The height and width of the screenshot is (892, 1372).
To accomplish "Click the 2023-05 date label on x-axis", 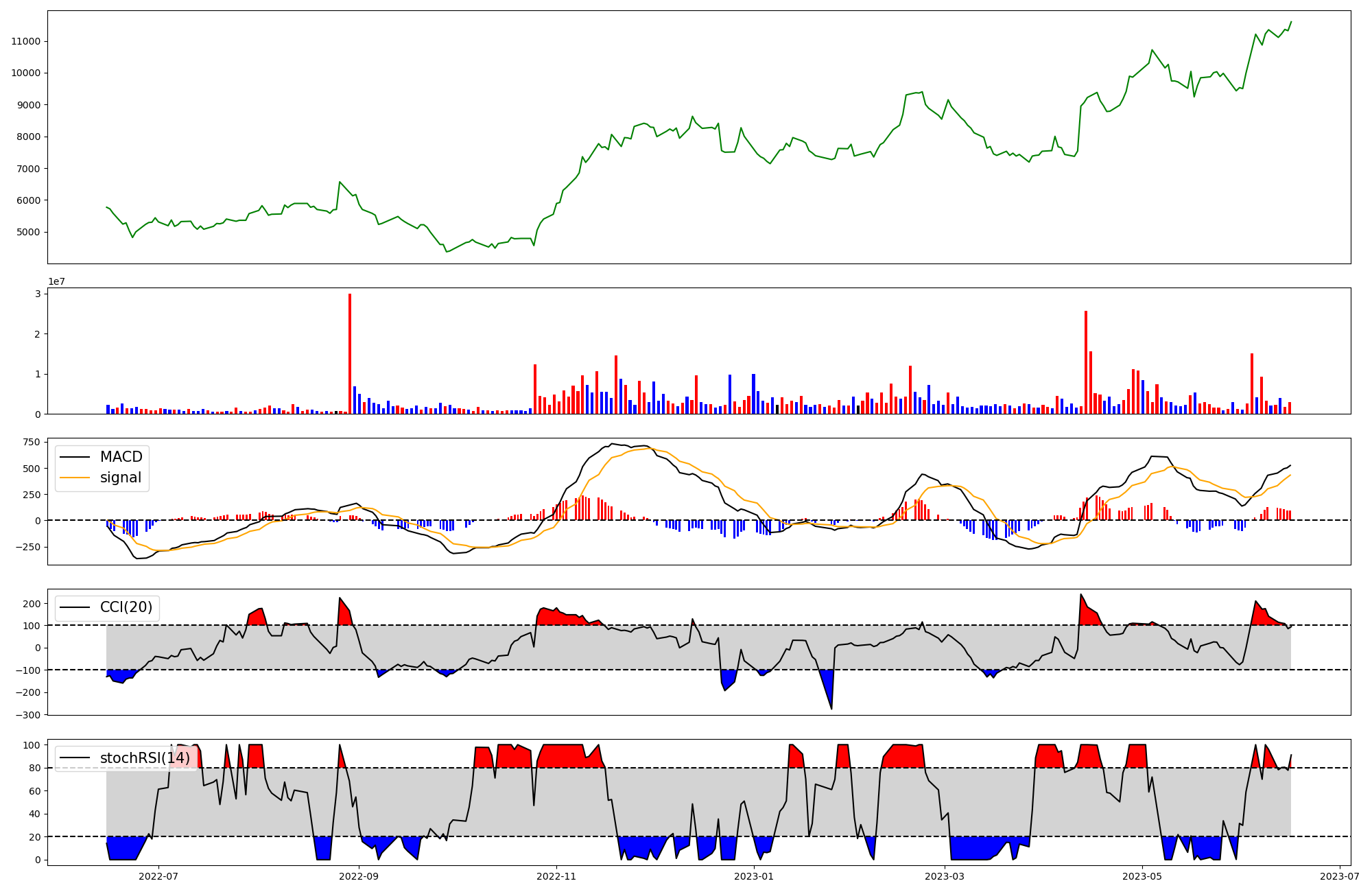I will coord(1143,876).
